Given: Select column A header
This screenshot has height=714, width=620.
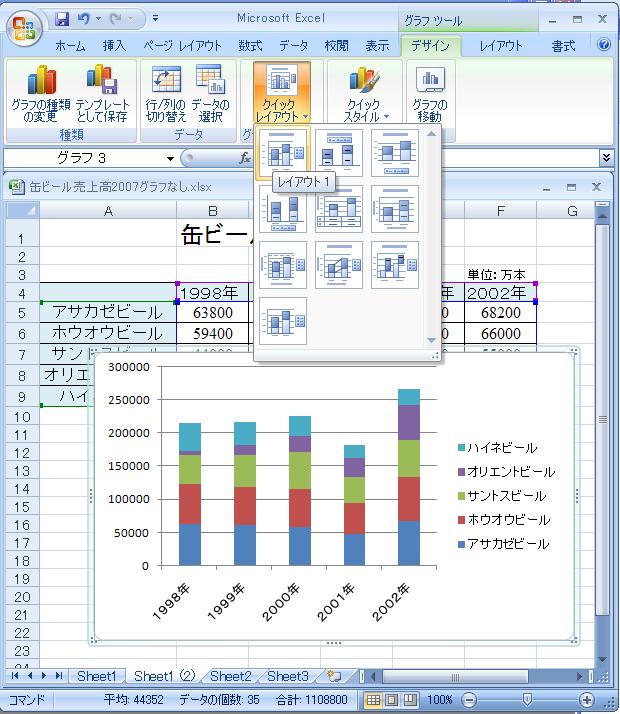Looking at the screenshot, I should click(108, 211).
